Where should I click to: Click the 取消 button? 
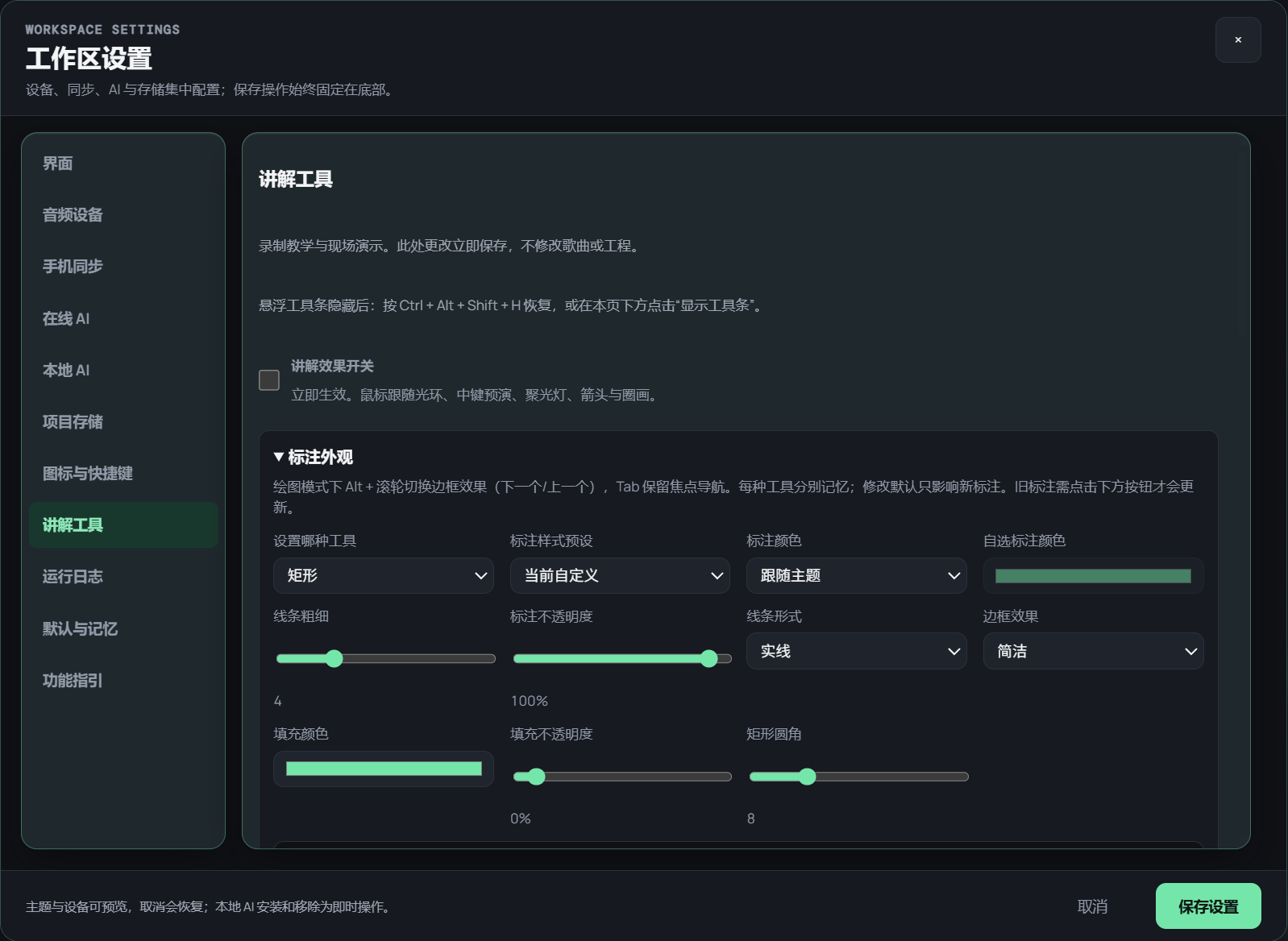coord(1092,906)
